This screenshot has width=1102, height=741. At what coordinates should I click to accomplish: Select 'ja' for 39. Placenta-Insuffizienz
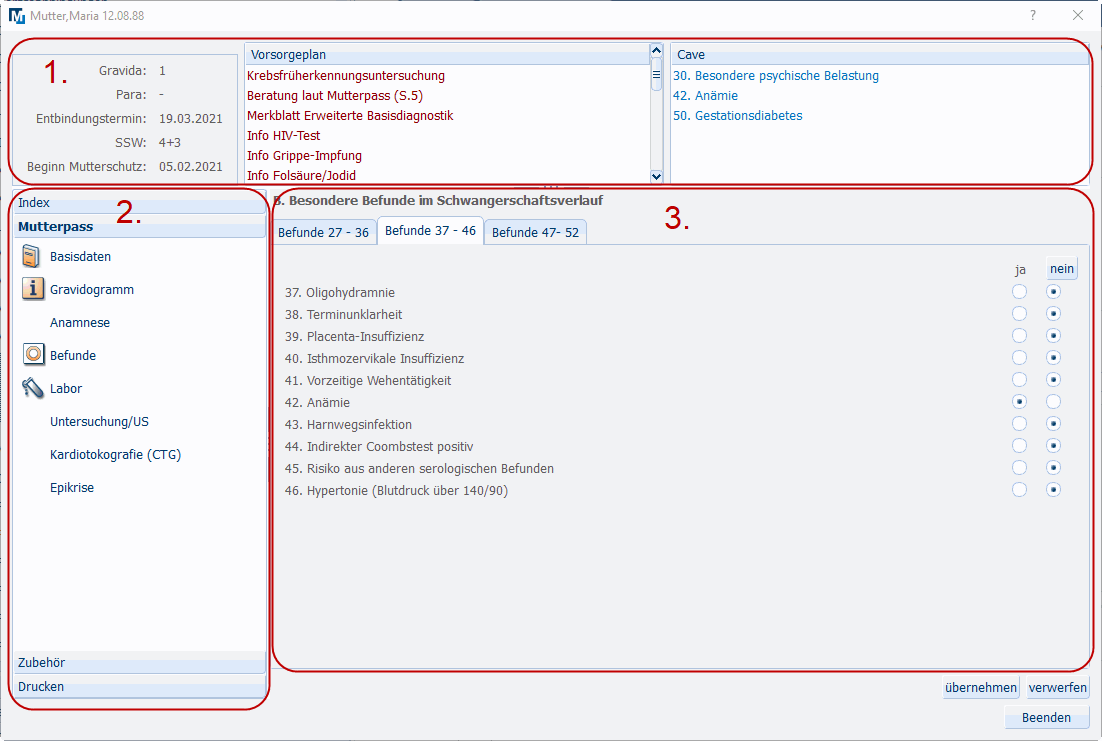tap(1019, 336)
